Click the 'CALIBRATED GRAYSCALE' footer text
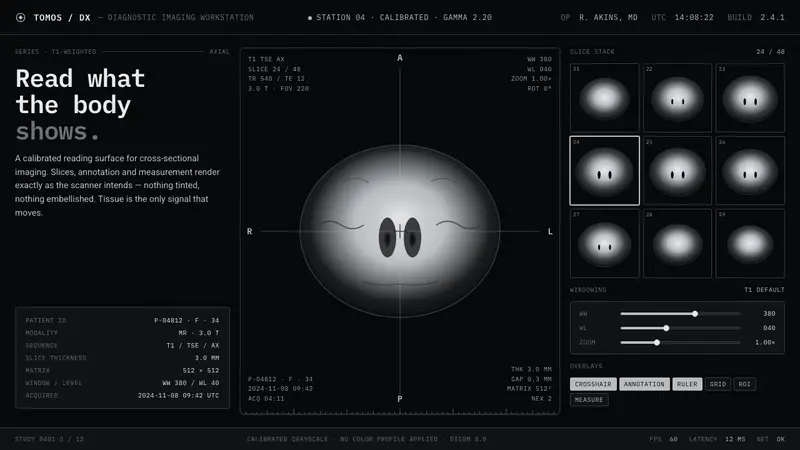This screenshot has width=800, height=450. pyautogui.click(x=287, y=439)
